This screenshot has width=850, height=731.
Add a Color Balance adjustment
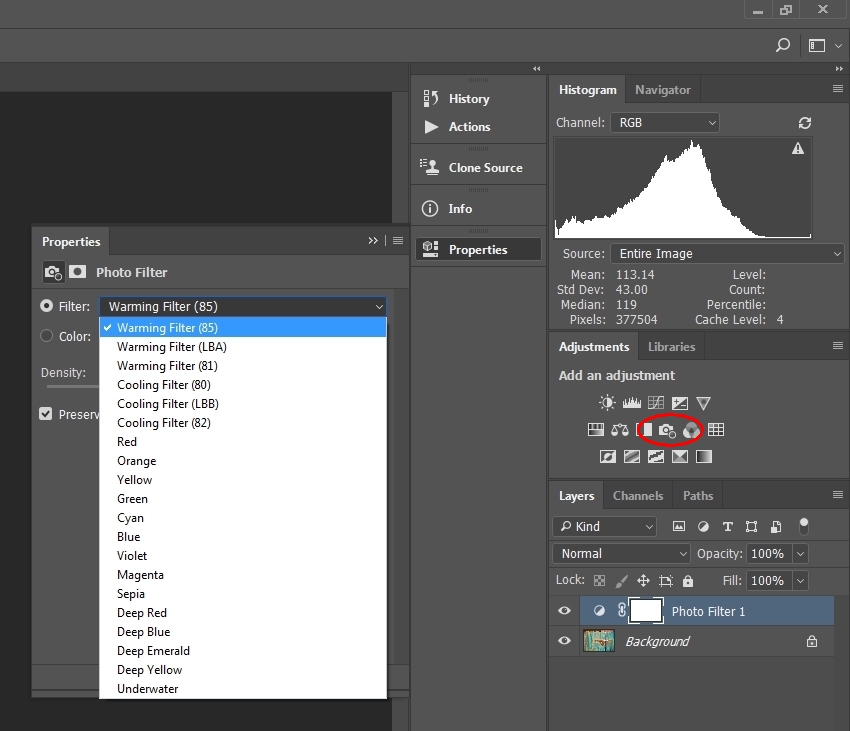620,430
